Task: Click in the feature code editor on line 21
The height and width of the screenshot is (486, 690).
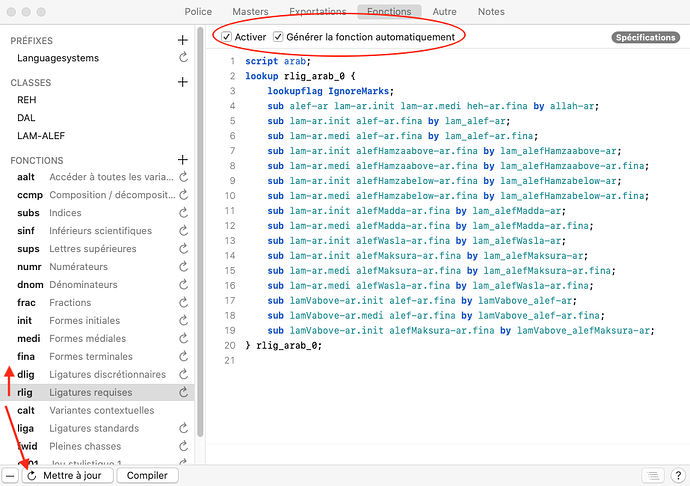Action: tap(400, 360)
